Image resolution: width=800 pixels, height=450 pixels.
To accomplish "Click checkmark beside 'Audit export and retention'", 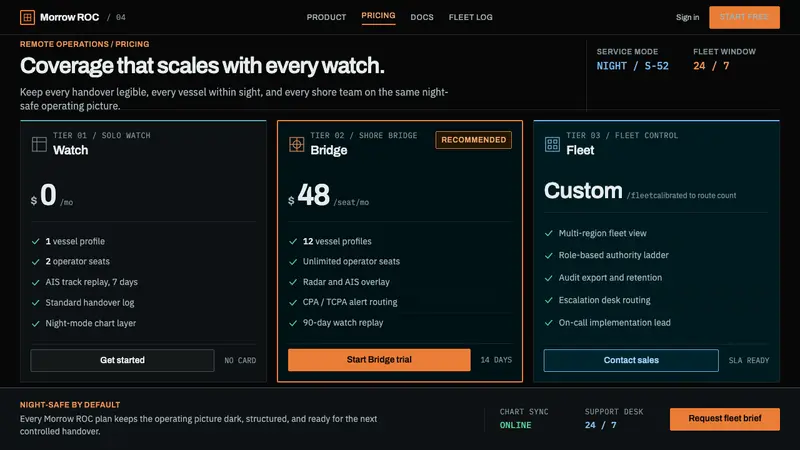I will 548,278.
